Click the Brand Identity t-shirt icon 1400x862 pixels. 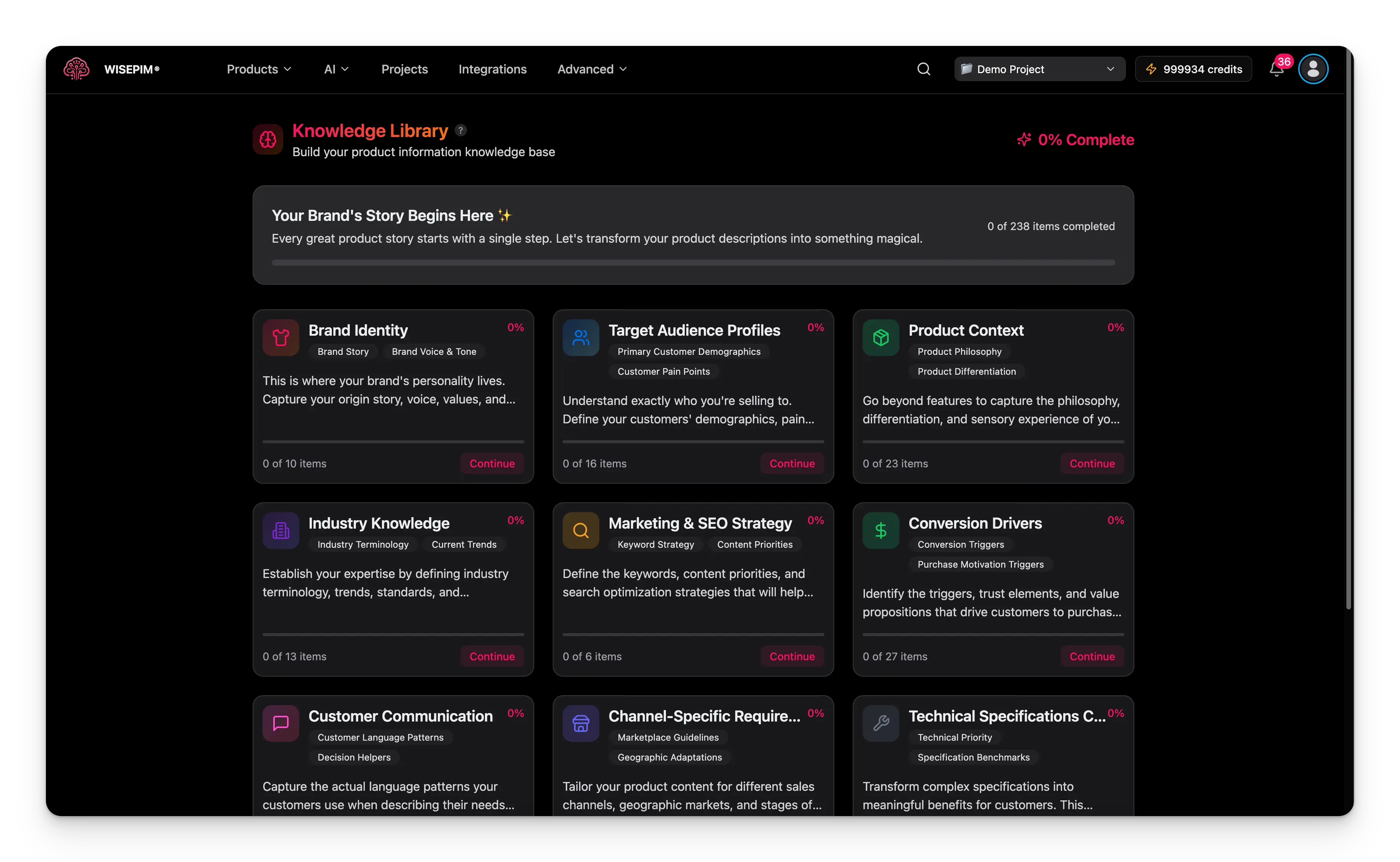click(280, 338)
